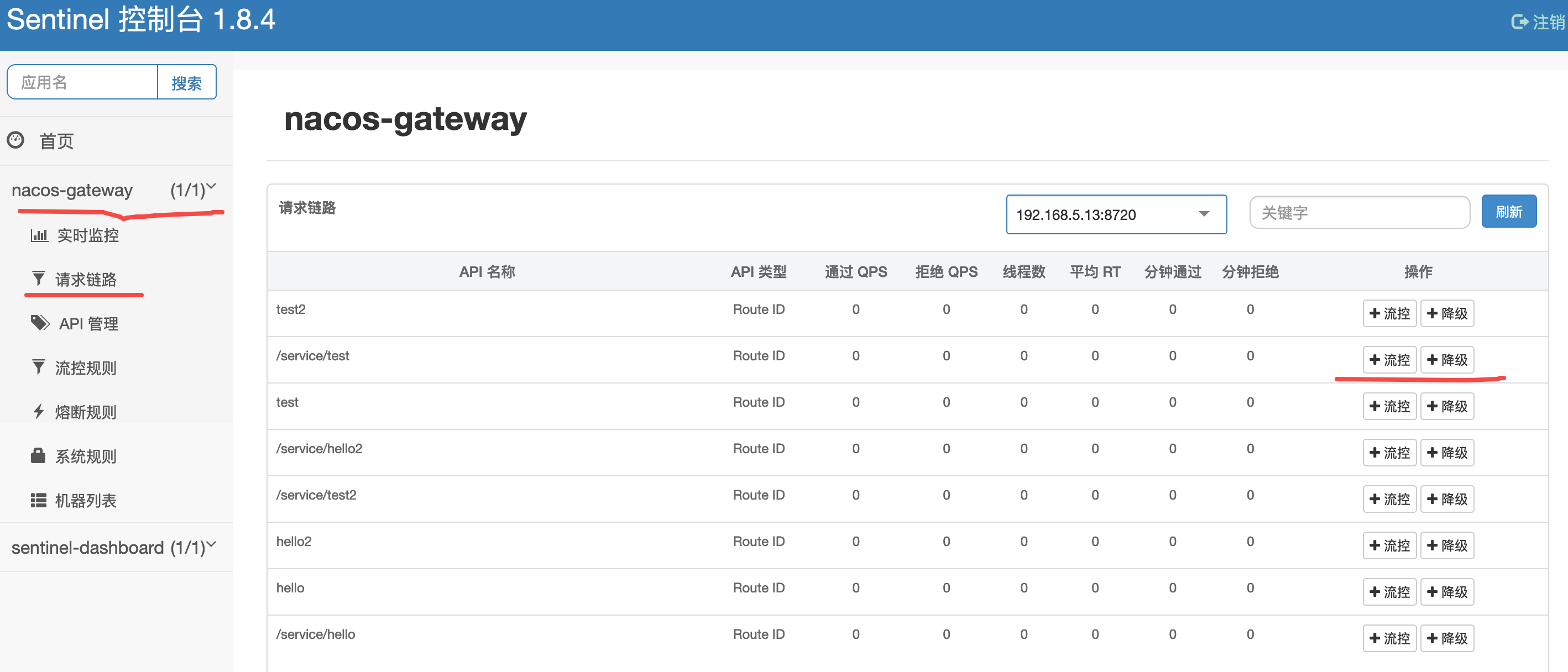Click the 注销 logout icon in header
1568x672 pixels.
1519,22
